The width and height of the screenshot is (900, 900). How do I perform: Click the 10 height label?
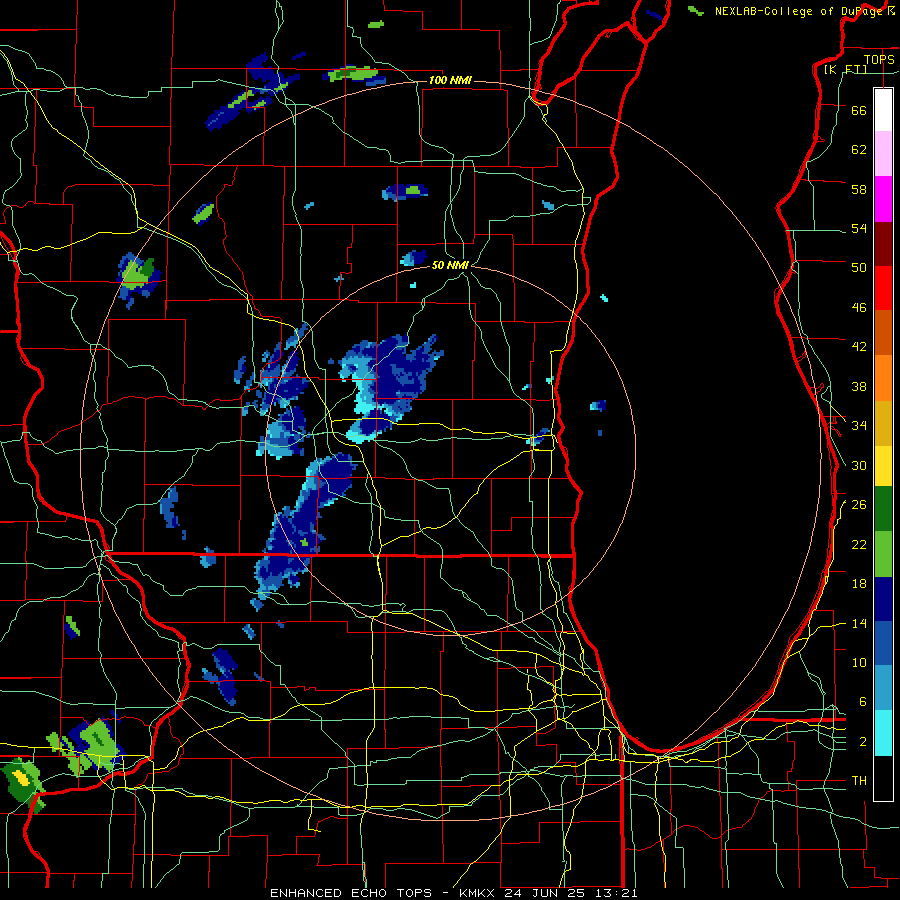point(859,662)
